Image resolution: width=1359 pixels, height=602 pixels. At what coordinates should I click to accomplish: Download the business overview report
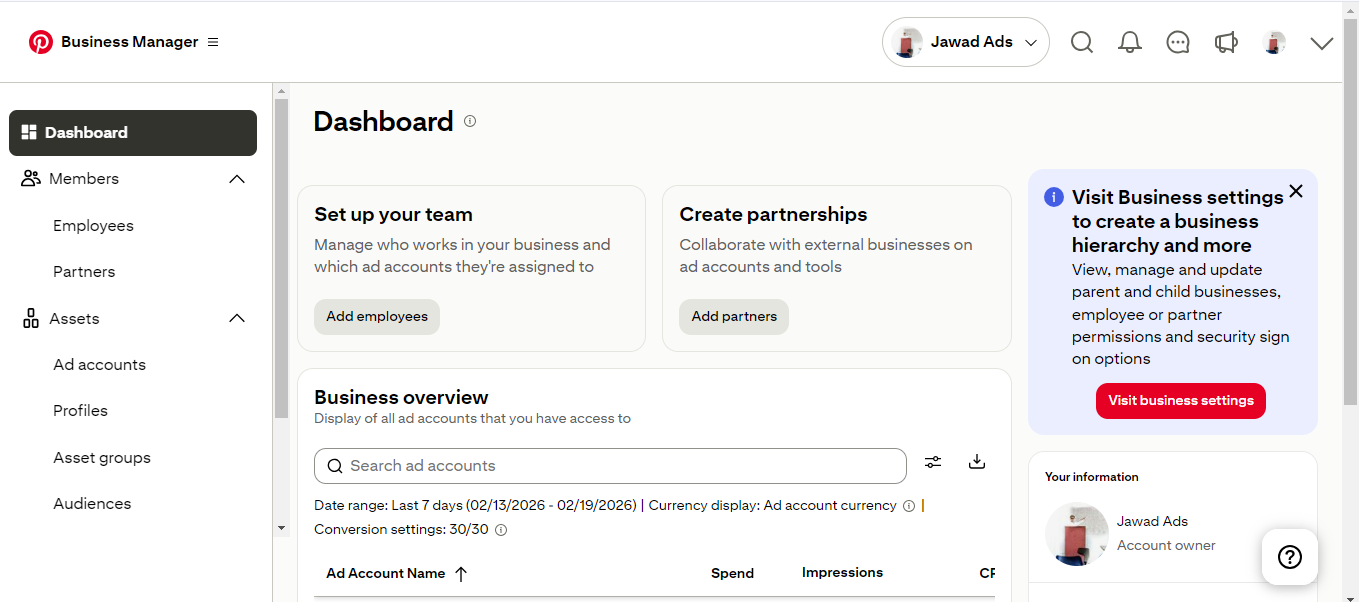(x=977, y=462)
